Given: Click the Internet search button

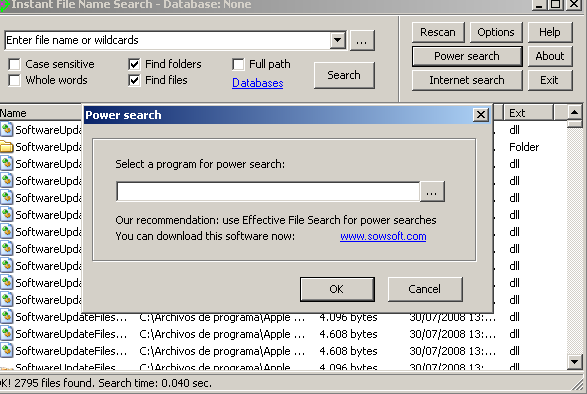Looking at the screenshot, I should [x=467, y=80].
